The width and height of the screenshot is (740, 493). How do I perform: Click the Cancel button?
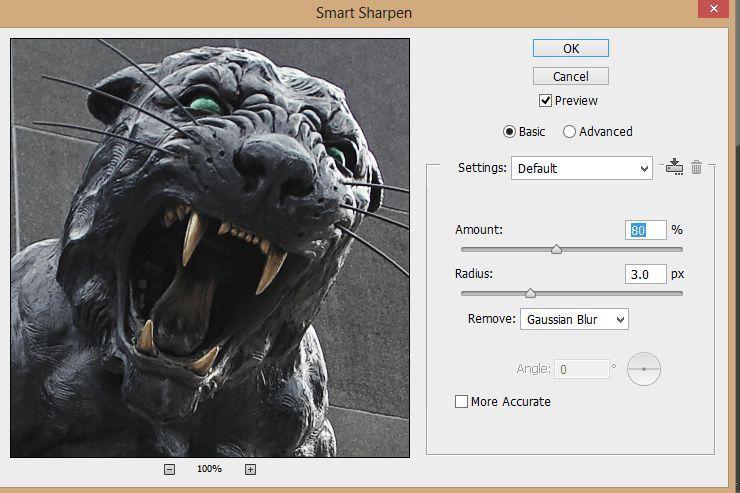570,76
